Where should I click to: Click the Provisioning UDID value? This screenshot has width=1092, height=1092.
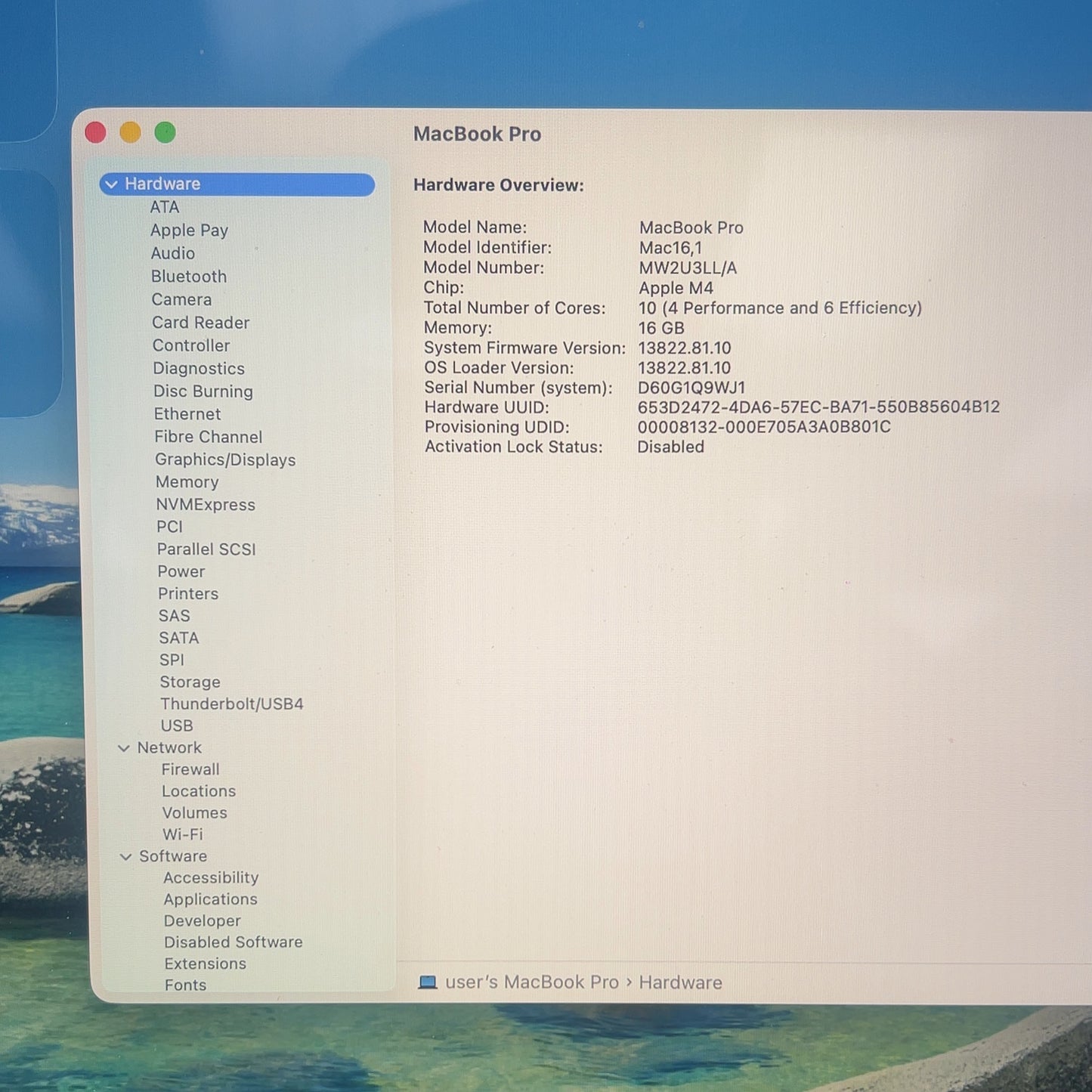764,427
